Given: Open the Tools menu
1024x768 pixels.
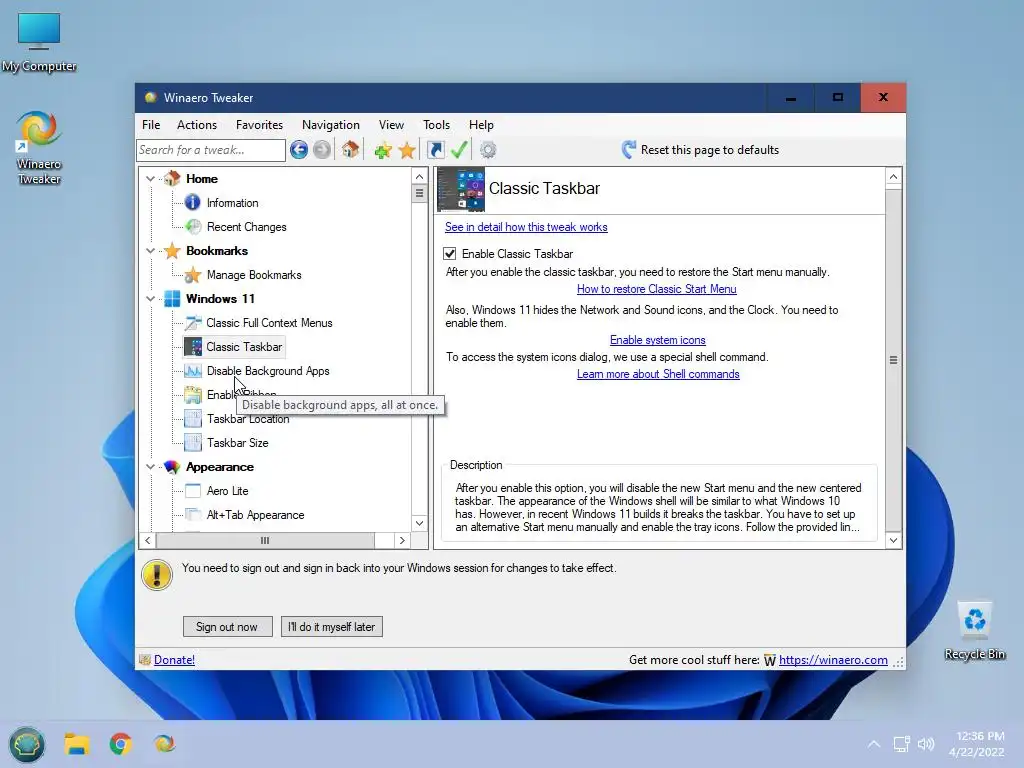Looking at the screenshot, I should 436,125.
